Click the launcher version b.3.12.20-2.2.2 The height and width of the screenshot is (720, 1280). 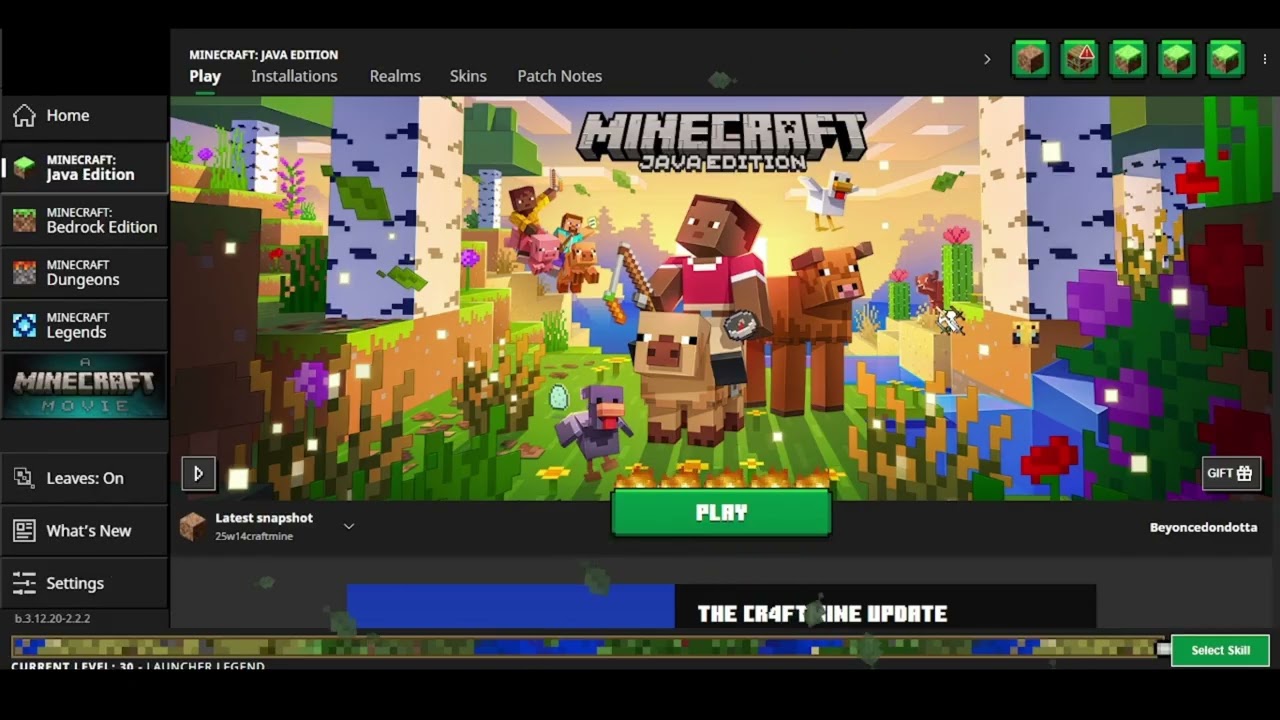pyautogui.click(x=52, y=619)
